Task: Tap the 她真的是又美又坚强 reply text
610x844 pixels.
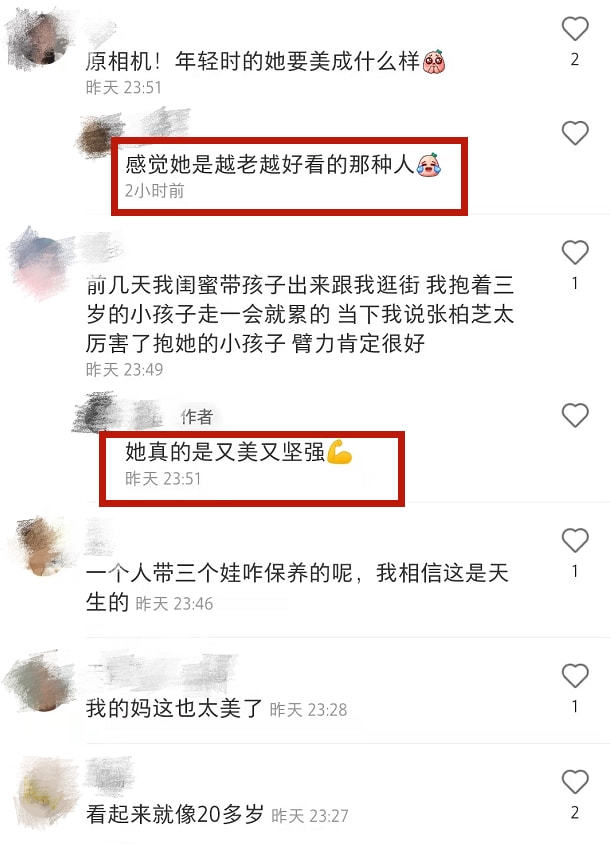Action: (239, 452)
